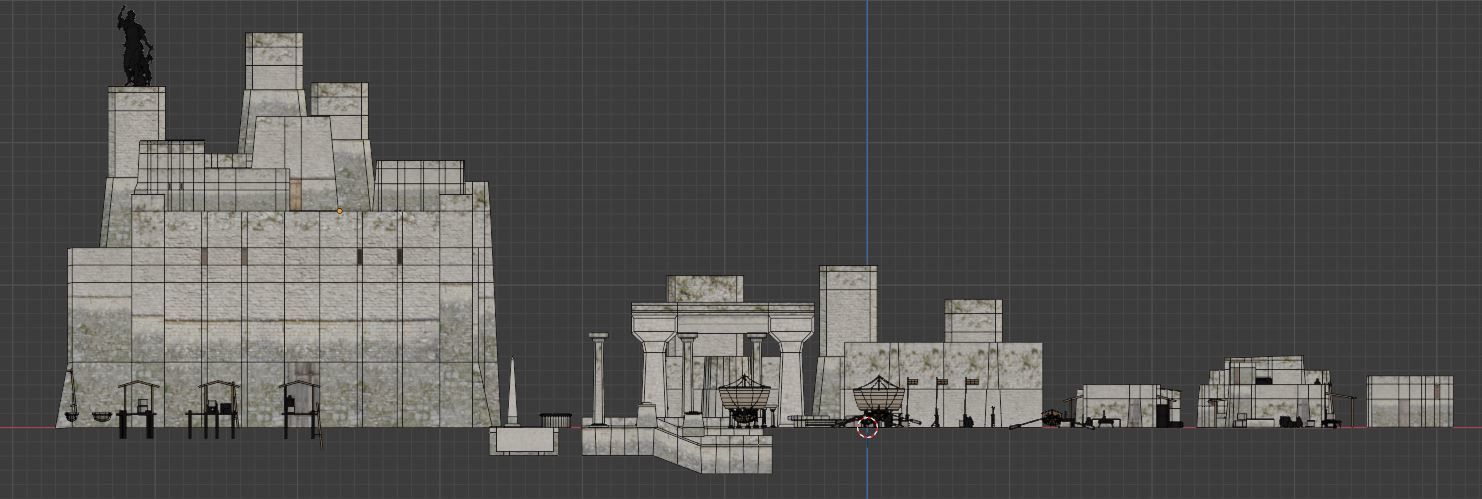Select the tall stone tower right of the temple
1482x499 pixels.
848,304
